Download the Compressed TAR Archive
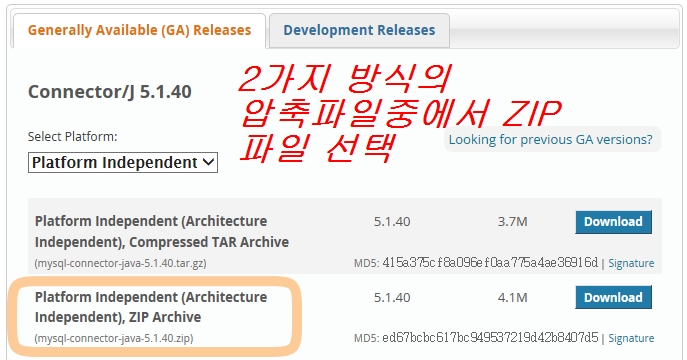 tap(613, 222)
